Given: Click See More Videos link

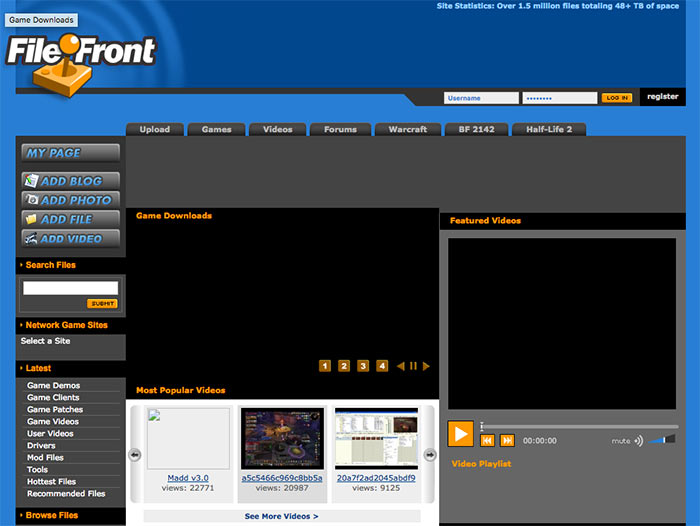Looking at the screenshot, I should [x=282, y=516].
